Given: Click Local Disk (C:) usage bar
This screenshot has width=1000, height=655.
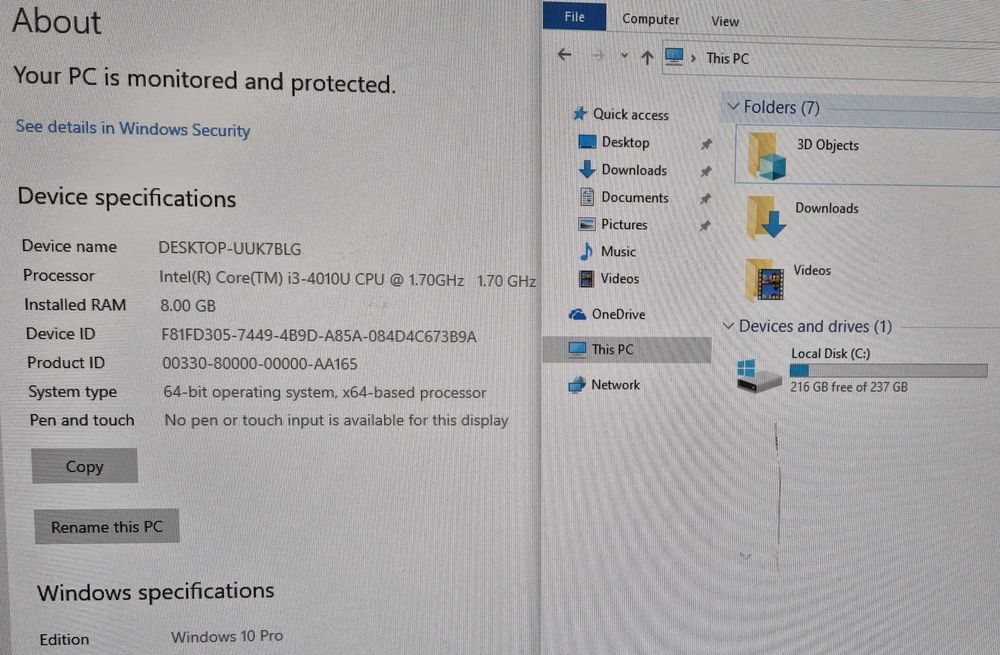Looking at the screenshot, I should coord(888,370).
